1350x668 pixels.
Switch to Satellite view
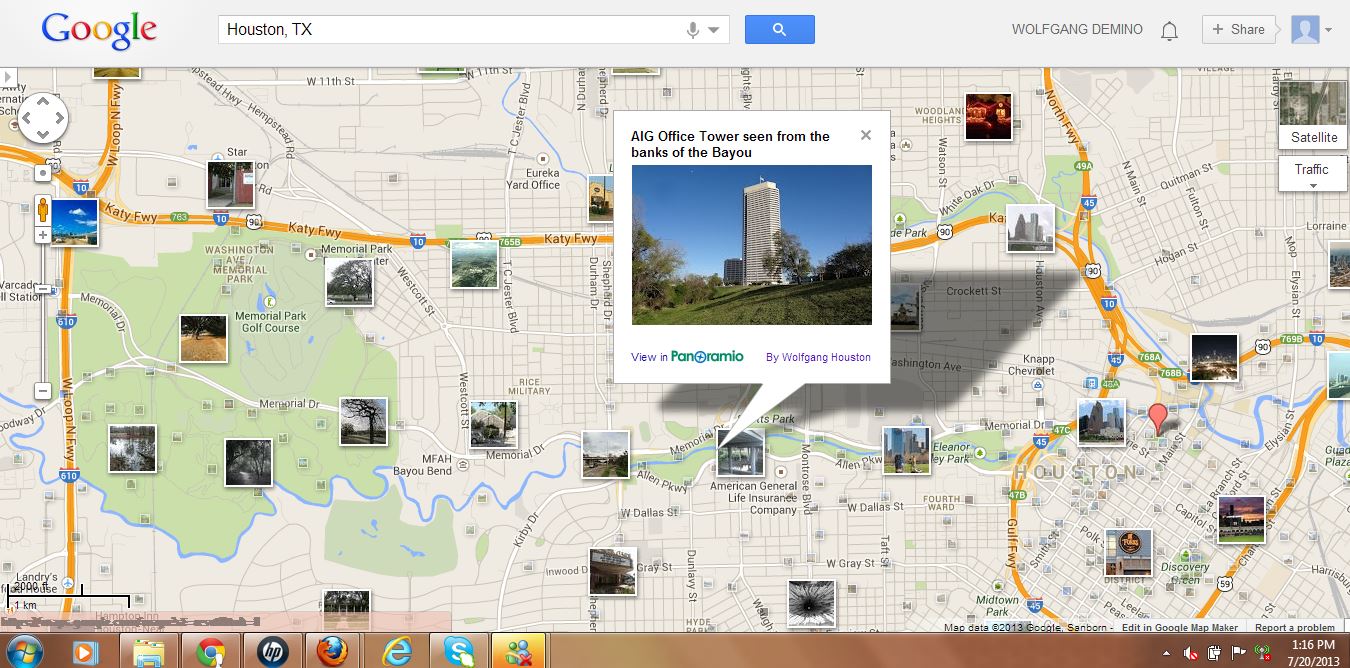(x=1313, y=116)
